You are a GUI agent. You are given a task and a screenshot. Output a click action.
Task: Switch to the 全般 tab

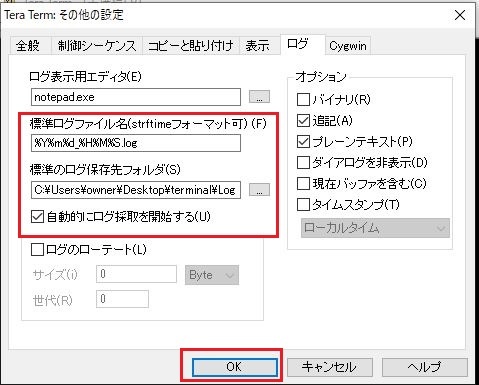(x=29, y=45)
